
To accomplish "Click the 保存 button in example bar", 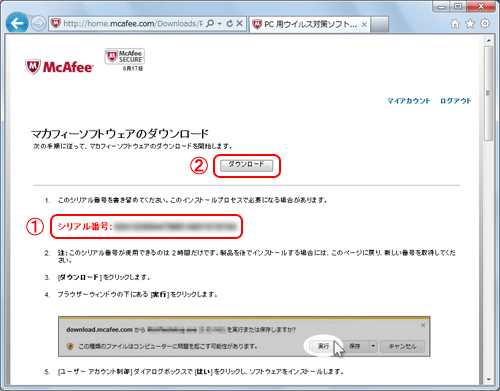I will click(355, 346).
